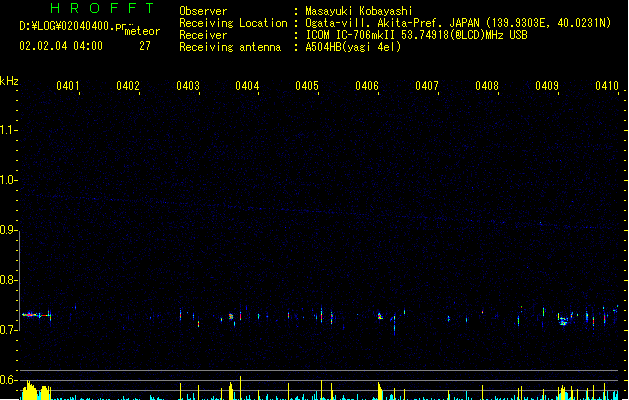Viewport: 629px width, 400px height.
Task: Click the 0408 time marker
Action: click(487, 86)
